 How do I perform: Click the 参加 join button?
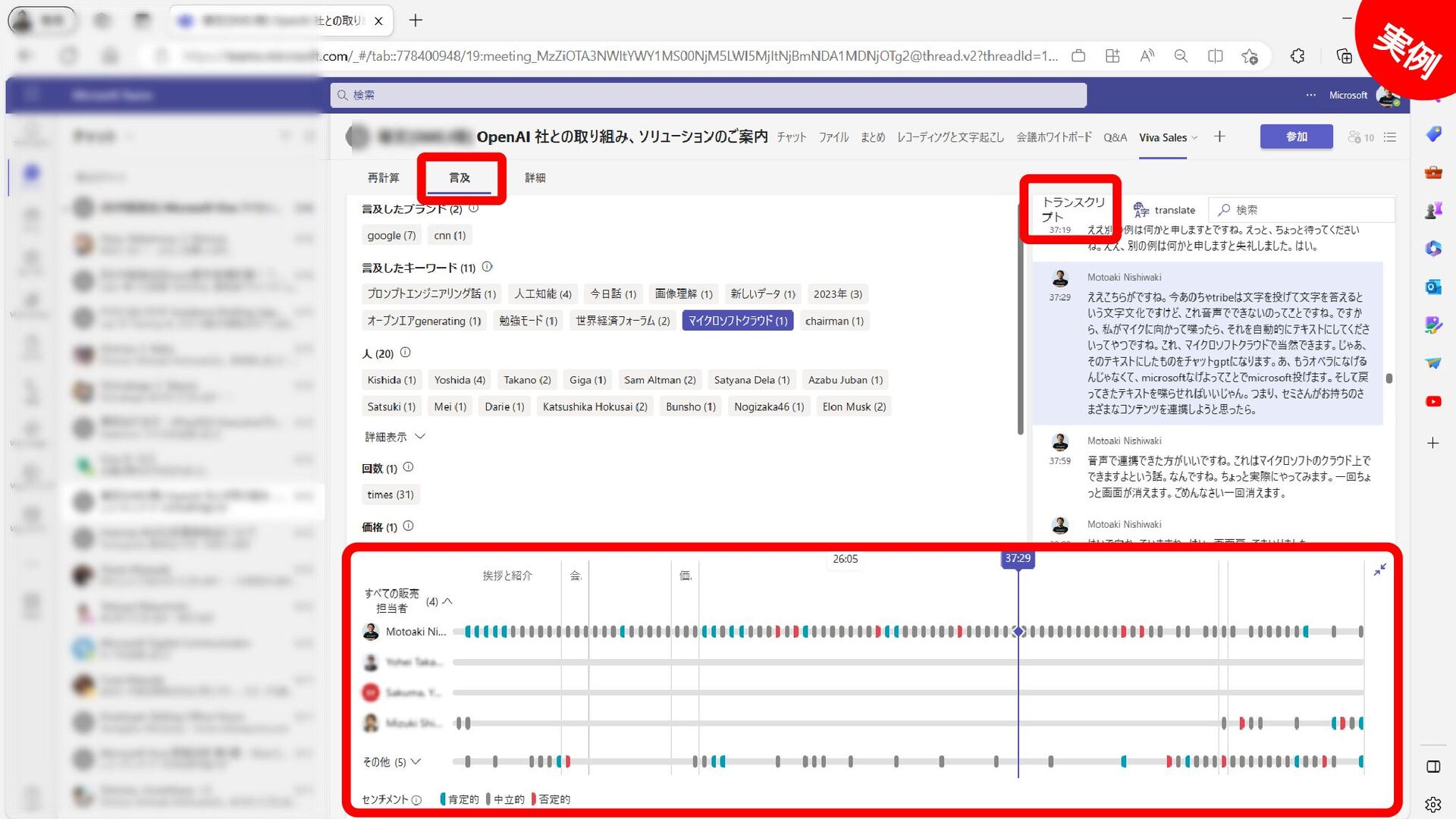(1296, 136)
